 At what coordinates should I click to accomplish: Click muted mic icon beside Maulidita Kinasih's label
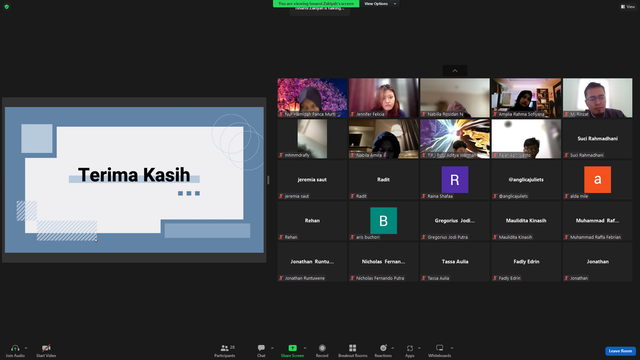pyautogui.click(x=495, y=237)
